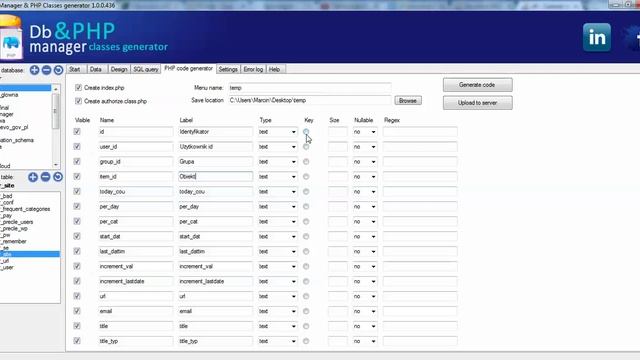Click scroll up arrow of database list
This screenshot has height=360, width=640.
(x=56, y=89)
